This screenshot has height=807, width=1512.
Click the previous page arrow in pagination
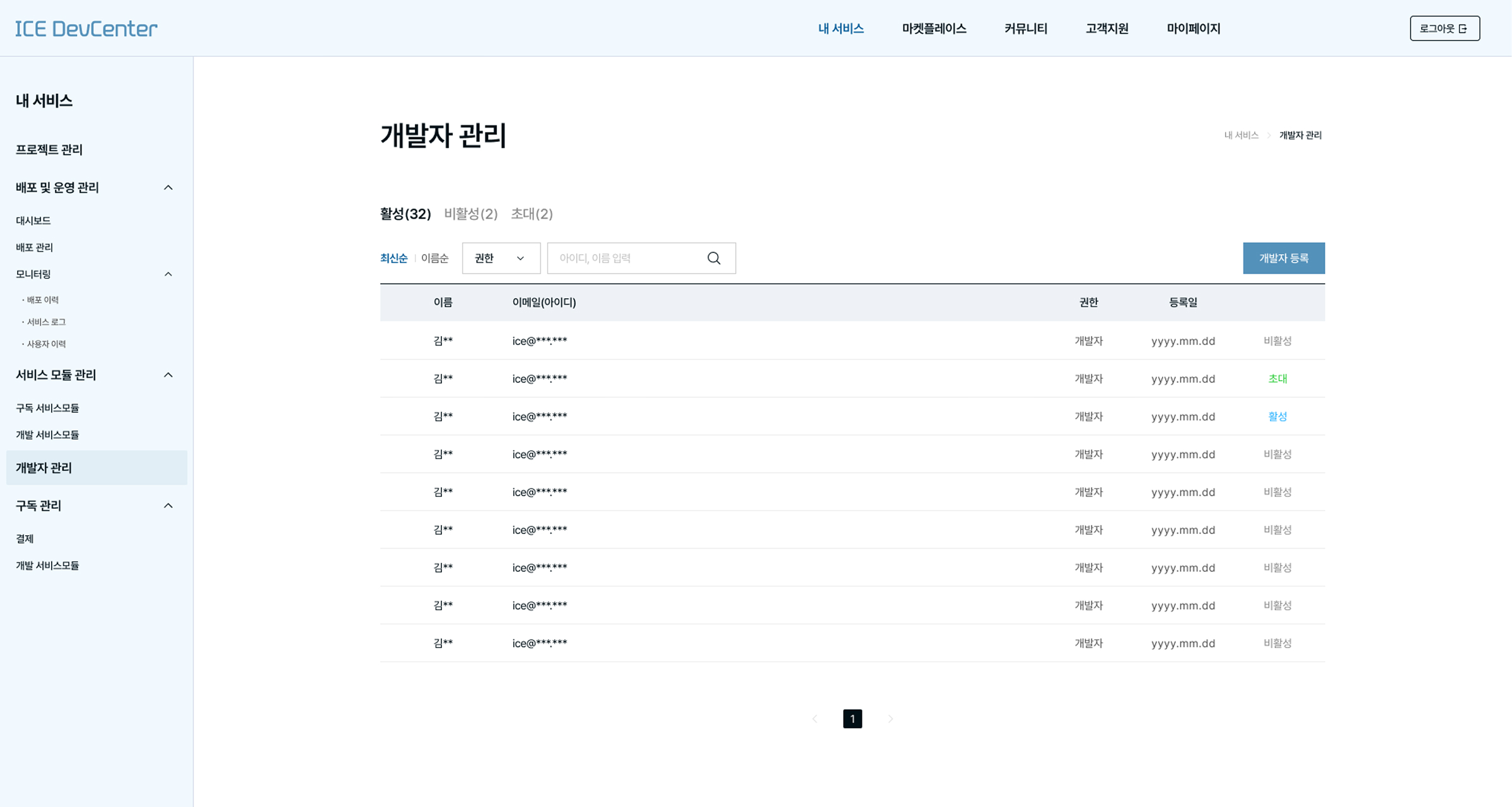click(815, 719)
